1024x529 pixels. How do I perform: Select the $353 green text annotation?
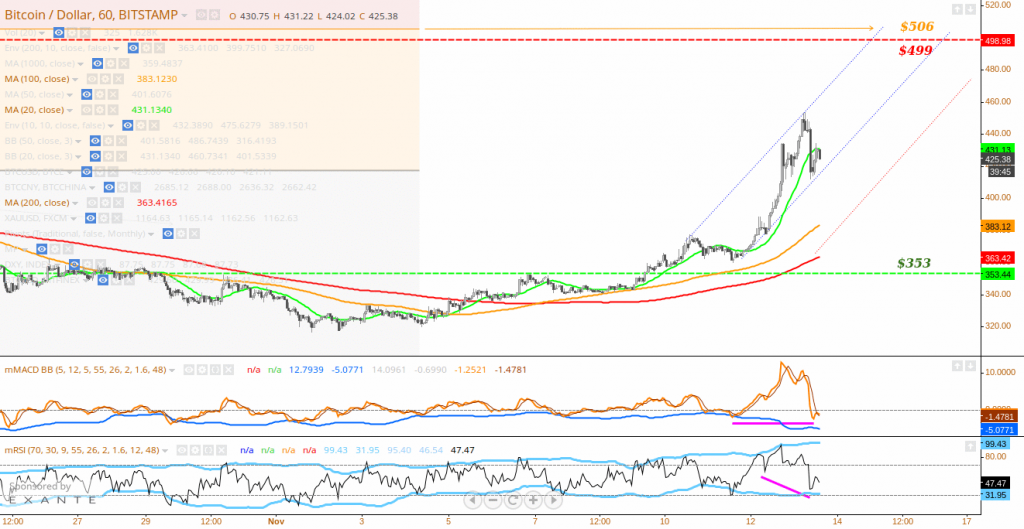tap(914, 263)
